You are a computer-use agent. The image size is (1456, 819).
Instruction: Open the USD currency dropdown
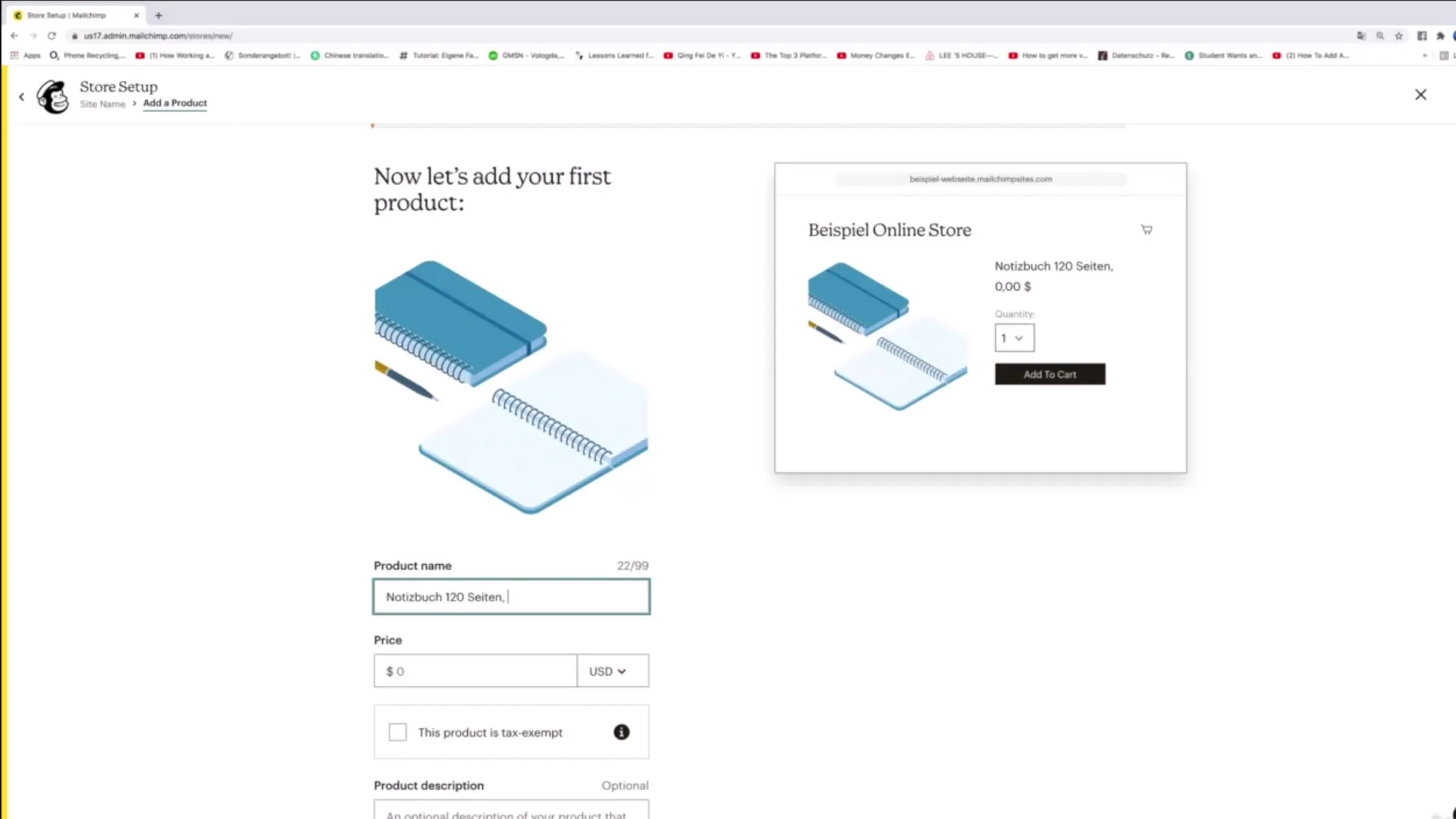point(613,671)
